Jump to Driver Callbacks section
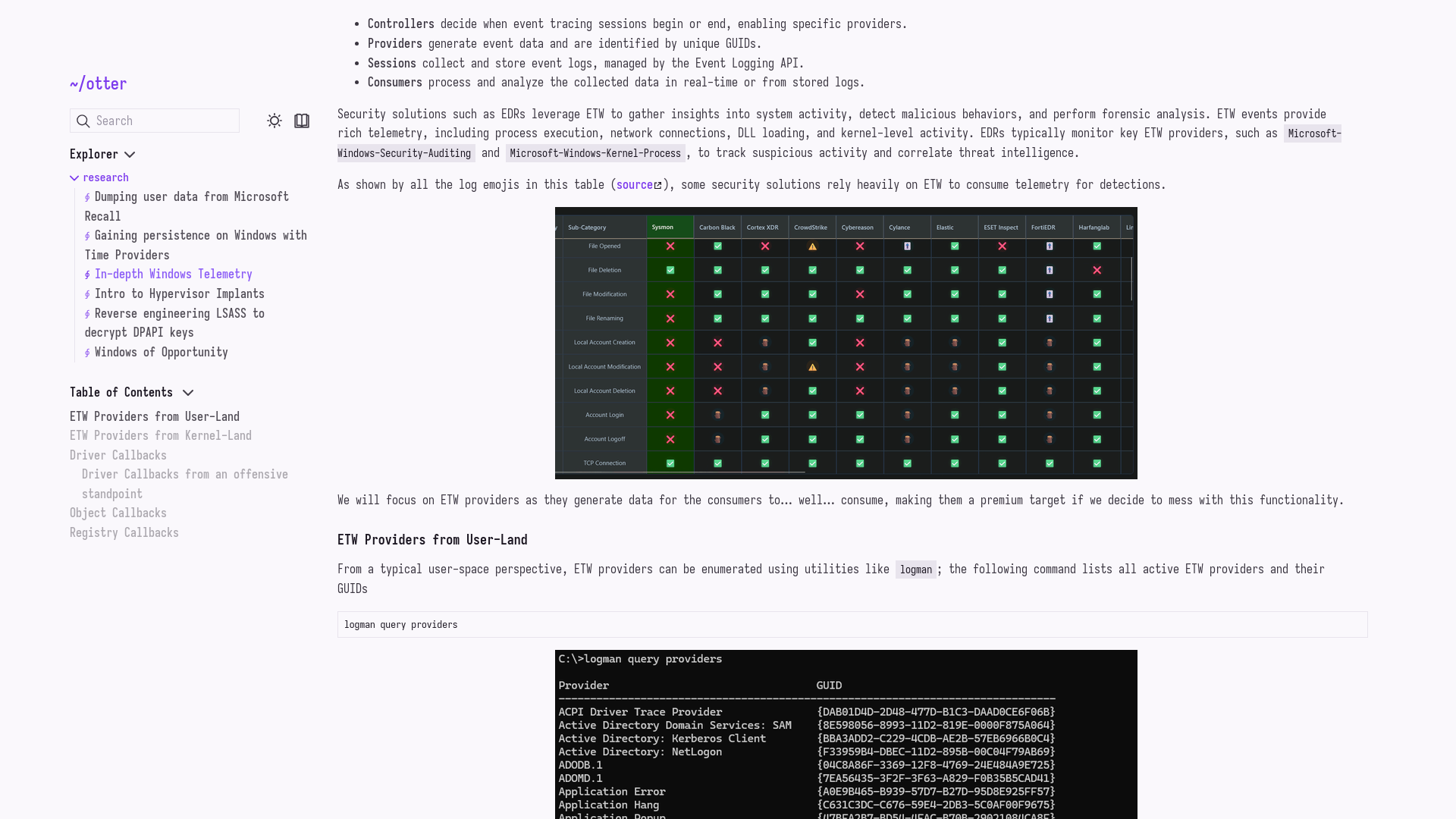1456x819 pixels. (118, 456)
